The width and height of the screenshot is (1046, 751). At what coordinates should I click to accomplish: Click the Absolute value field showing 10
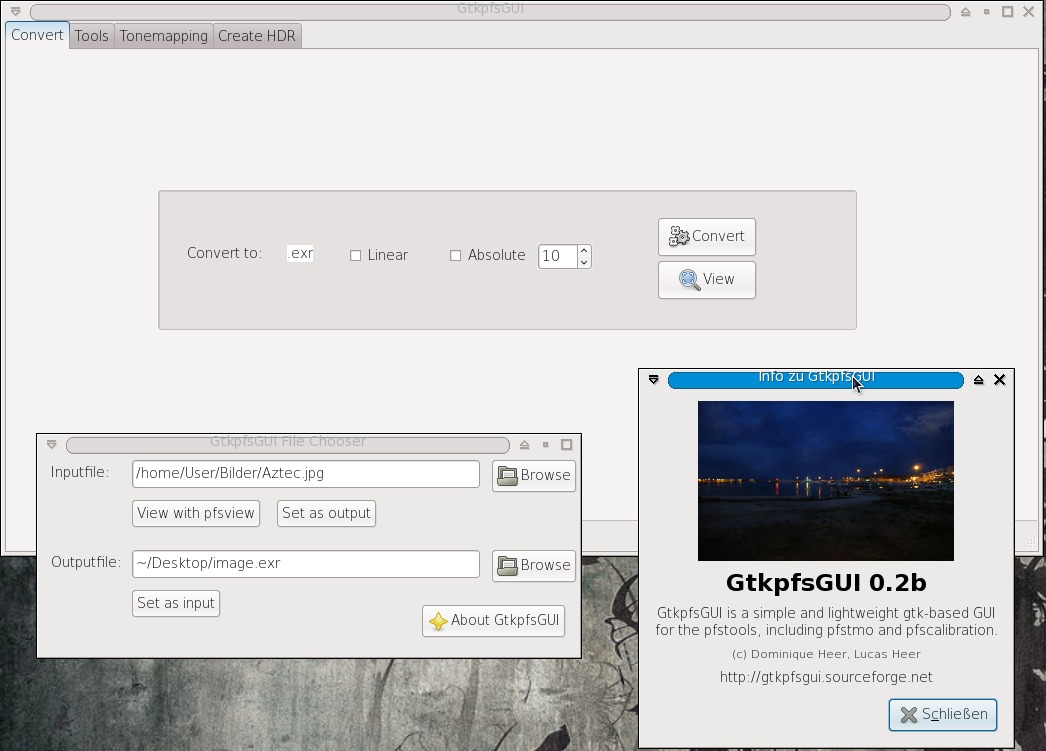[x=558, y=256]
